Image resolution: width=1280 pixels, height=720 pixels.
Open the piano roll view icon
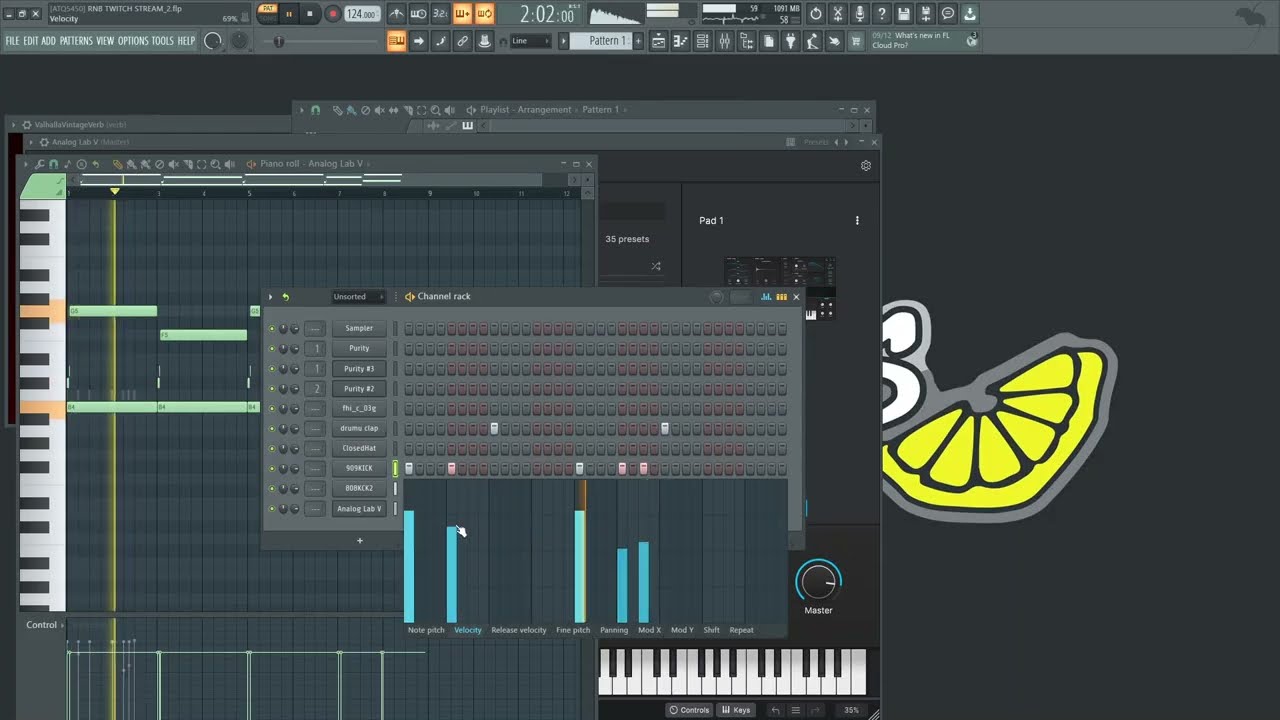(681, 41)
